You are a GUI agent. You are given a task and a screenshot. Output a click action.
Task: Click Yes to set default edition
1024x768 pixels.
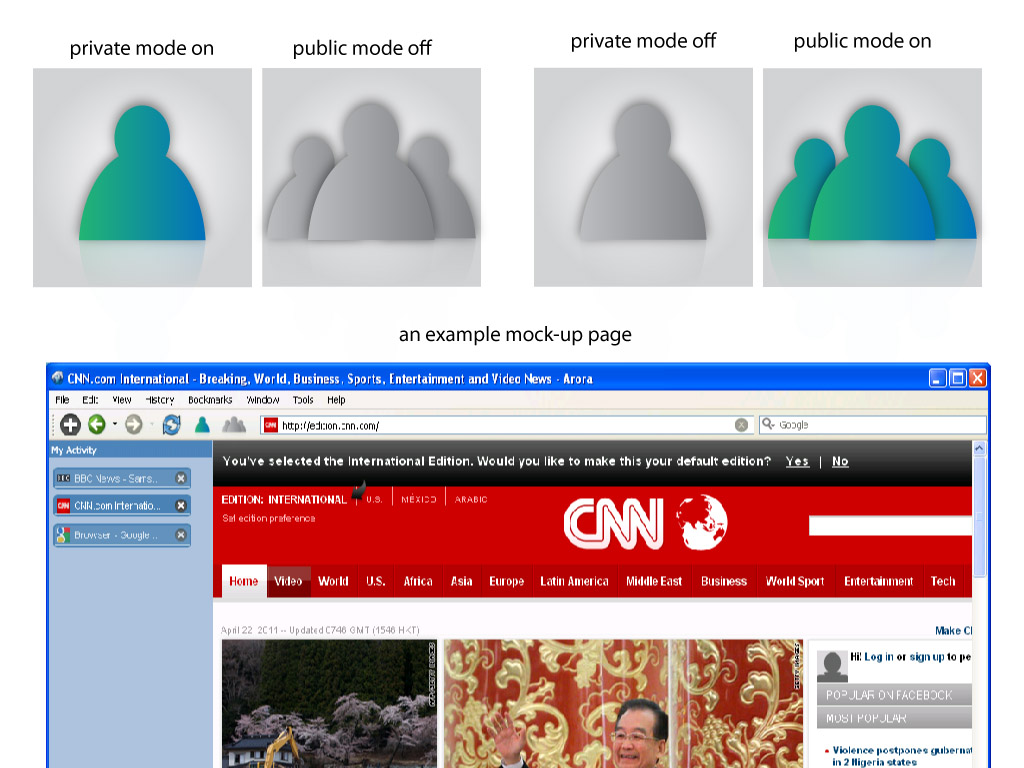coord(797,461)
